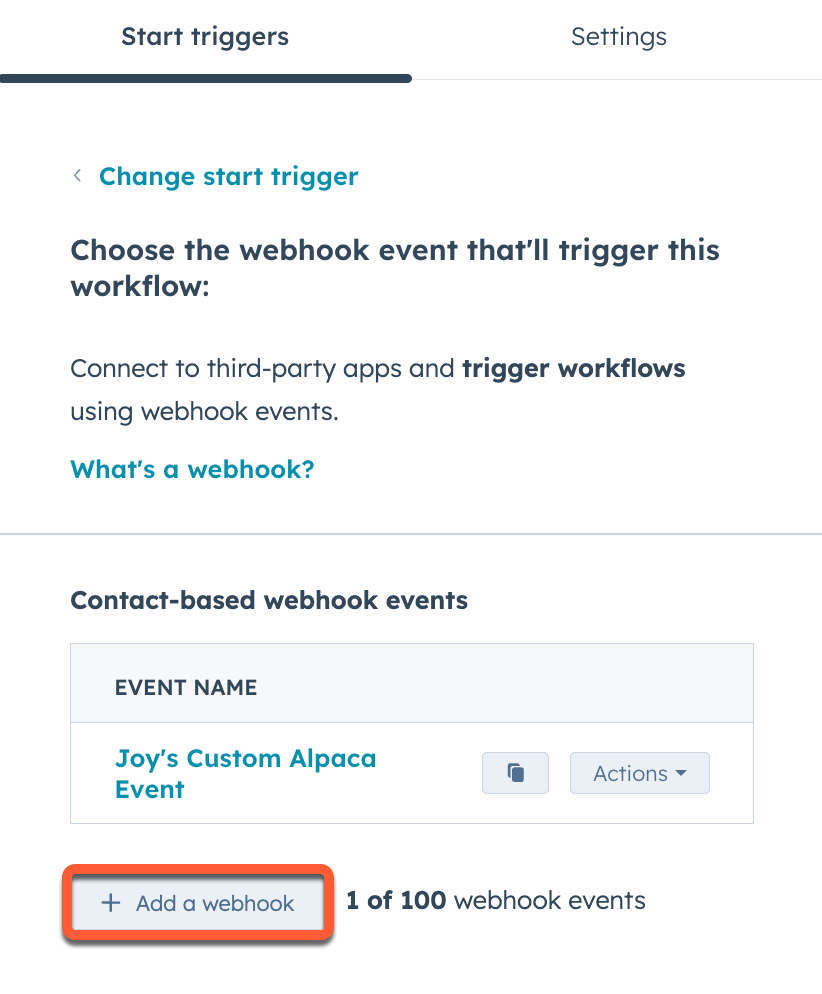The image size is (822, 994).
Task: Open the Actions dropdown for the alpaca event
Action: pos(639,772)
